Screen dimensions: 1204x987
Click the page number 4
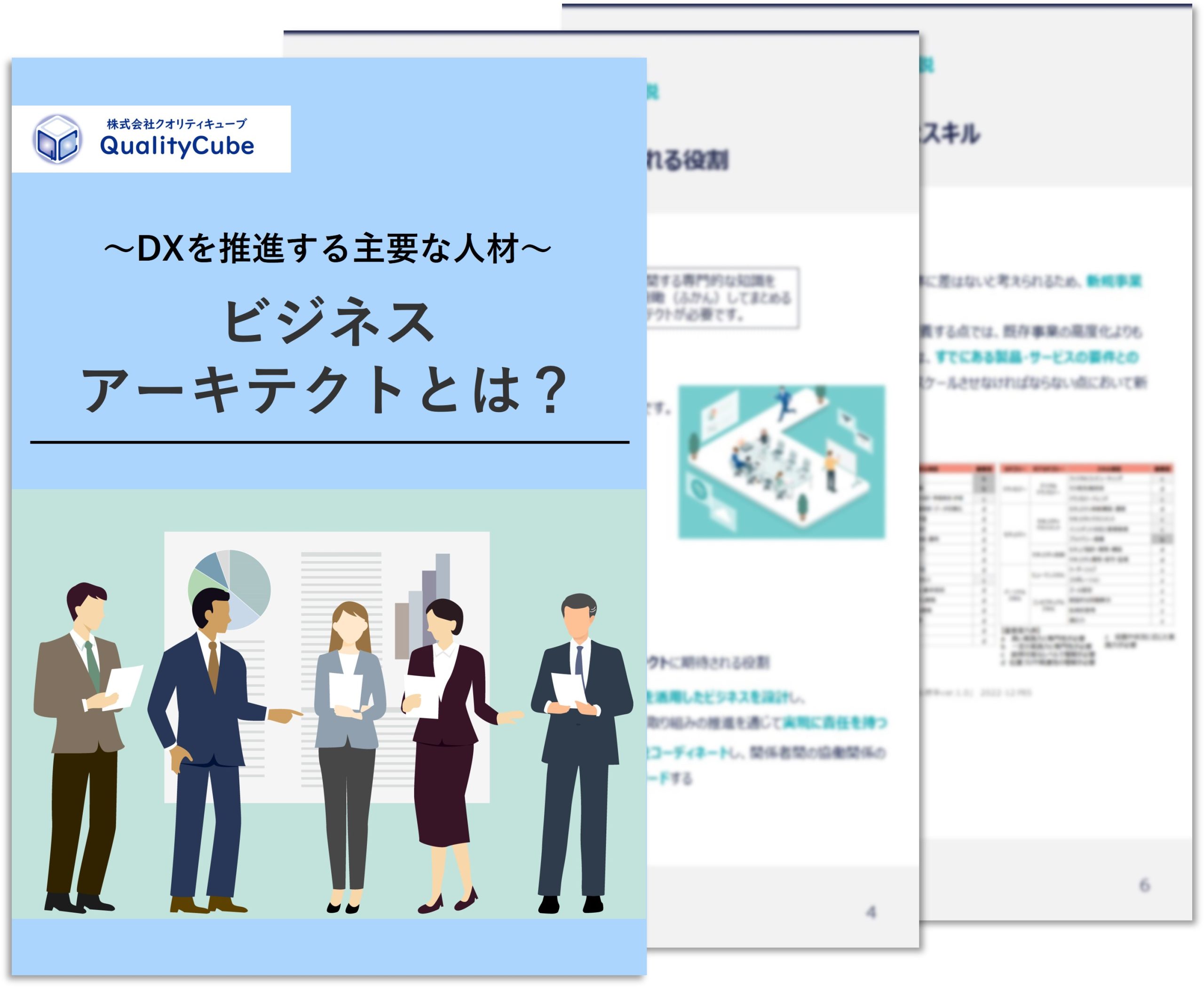click(871, 913)
